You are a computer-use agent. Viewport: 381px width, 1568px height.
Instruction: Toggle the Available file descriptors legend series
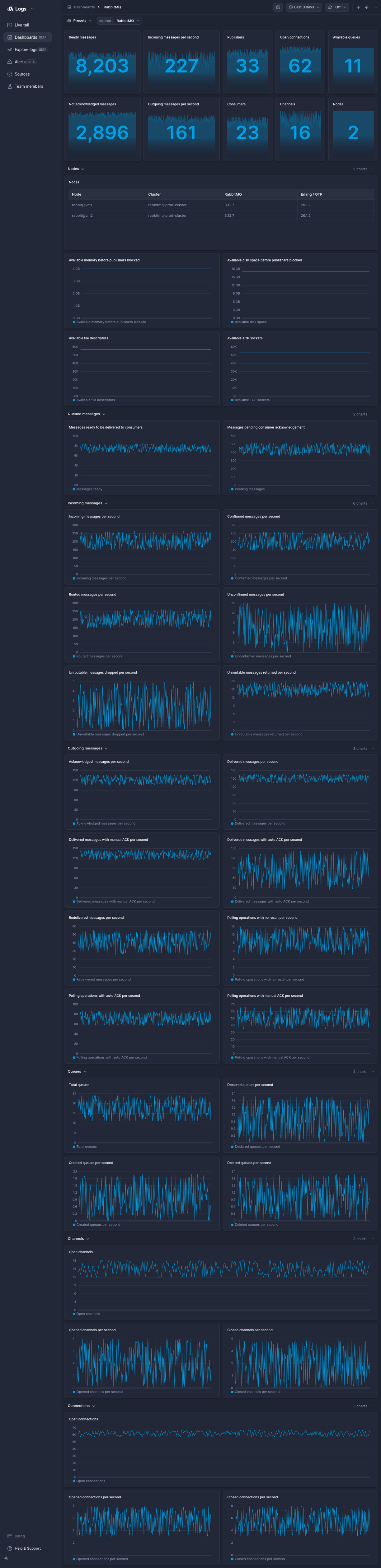click(94, 400)
